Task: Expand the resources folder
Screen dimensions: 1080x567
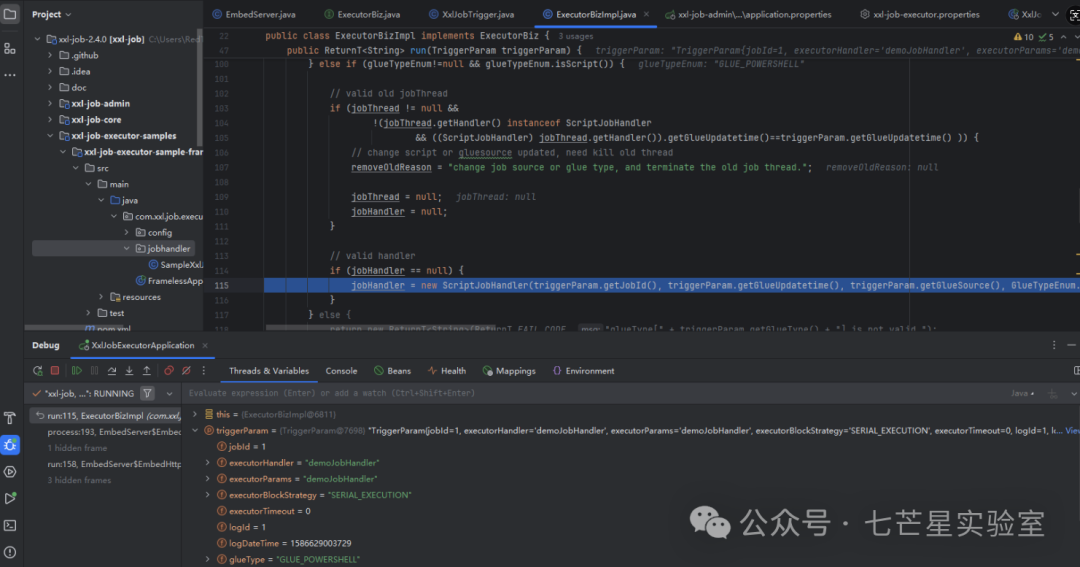Action: coord(101,297)
